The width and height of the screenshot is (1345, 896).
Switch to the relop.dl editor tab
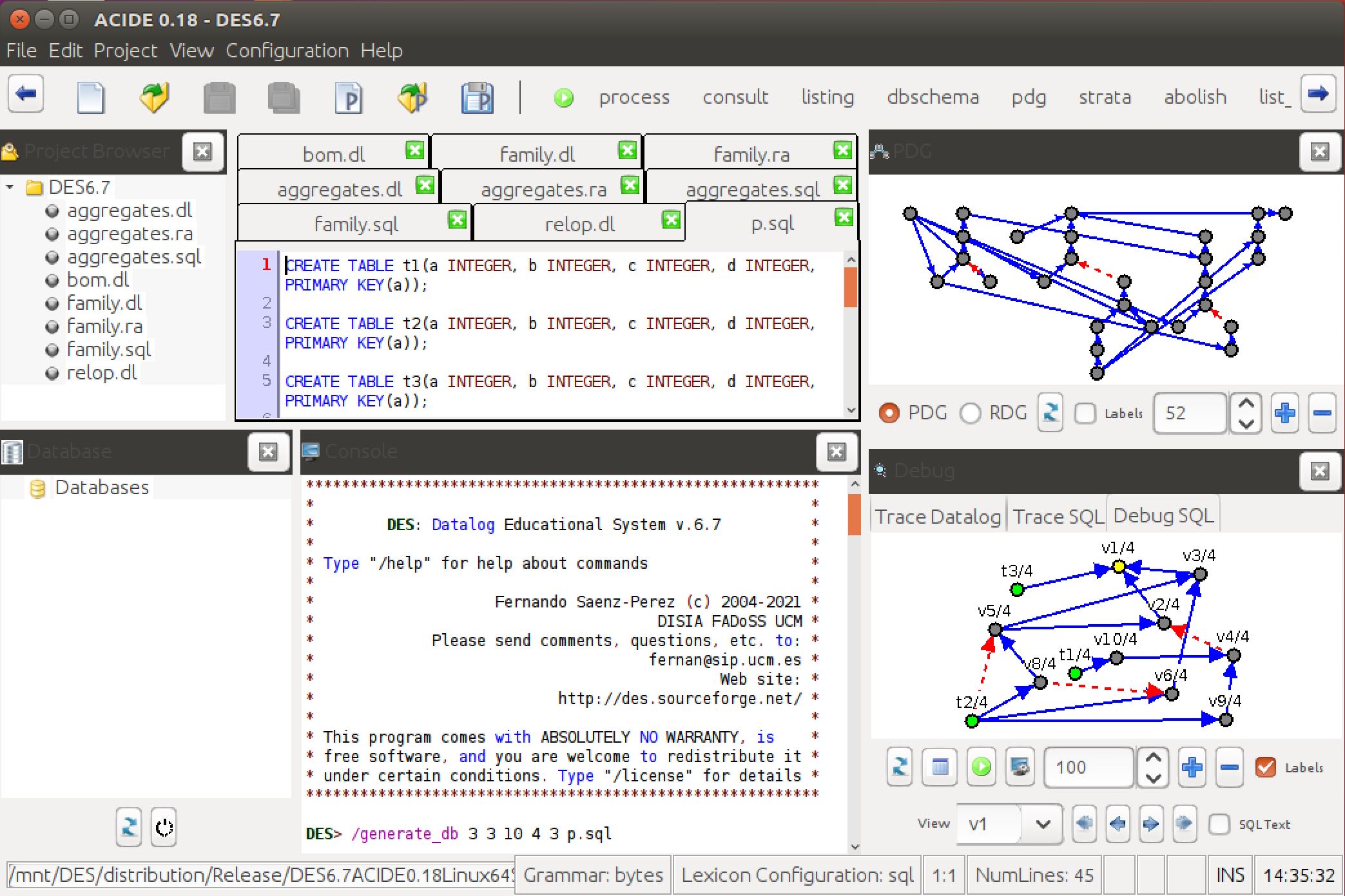pyautogui.click(x=579, y=224)
